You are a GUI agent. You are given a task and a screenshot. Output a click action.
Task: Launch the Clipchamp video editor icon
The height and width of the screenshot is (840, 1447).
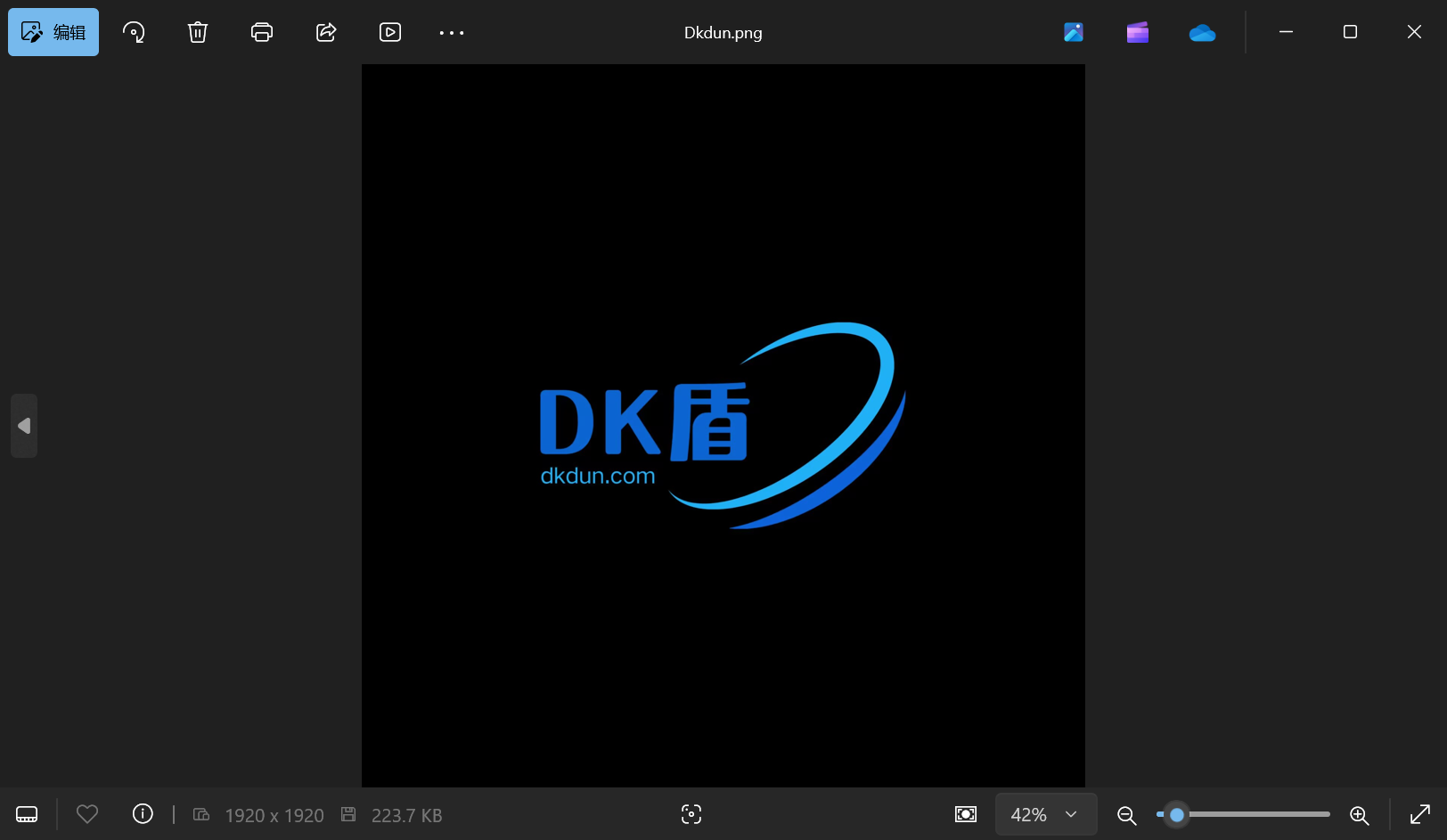coord(1138,33)
